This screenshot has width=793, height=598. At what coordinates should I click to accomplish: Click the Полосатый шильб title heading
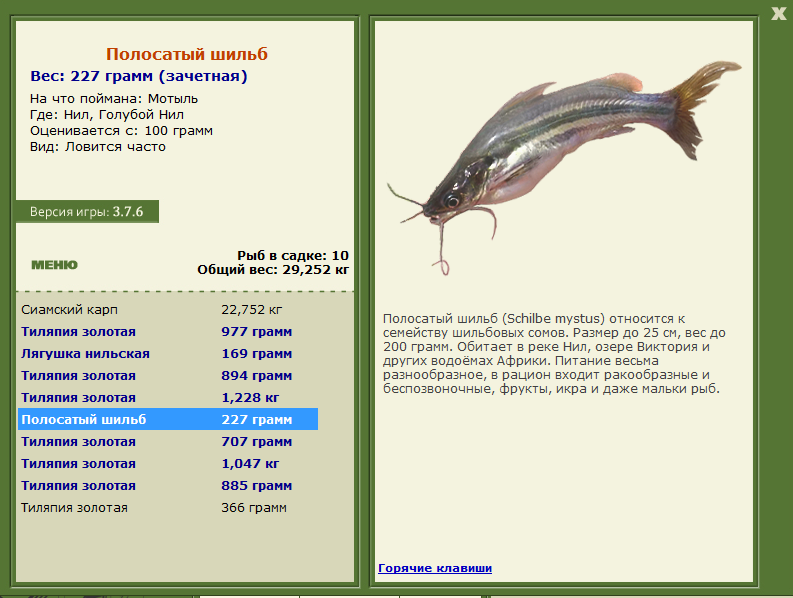click(x=187, y=54)
